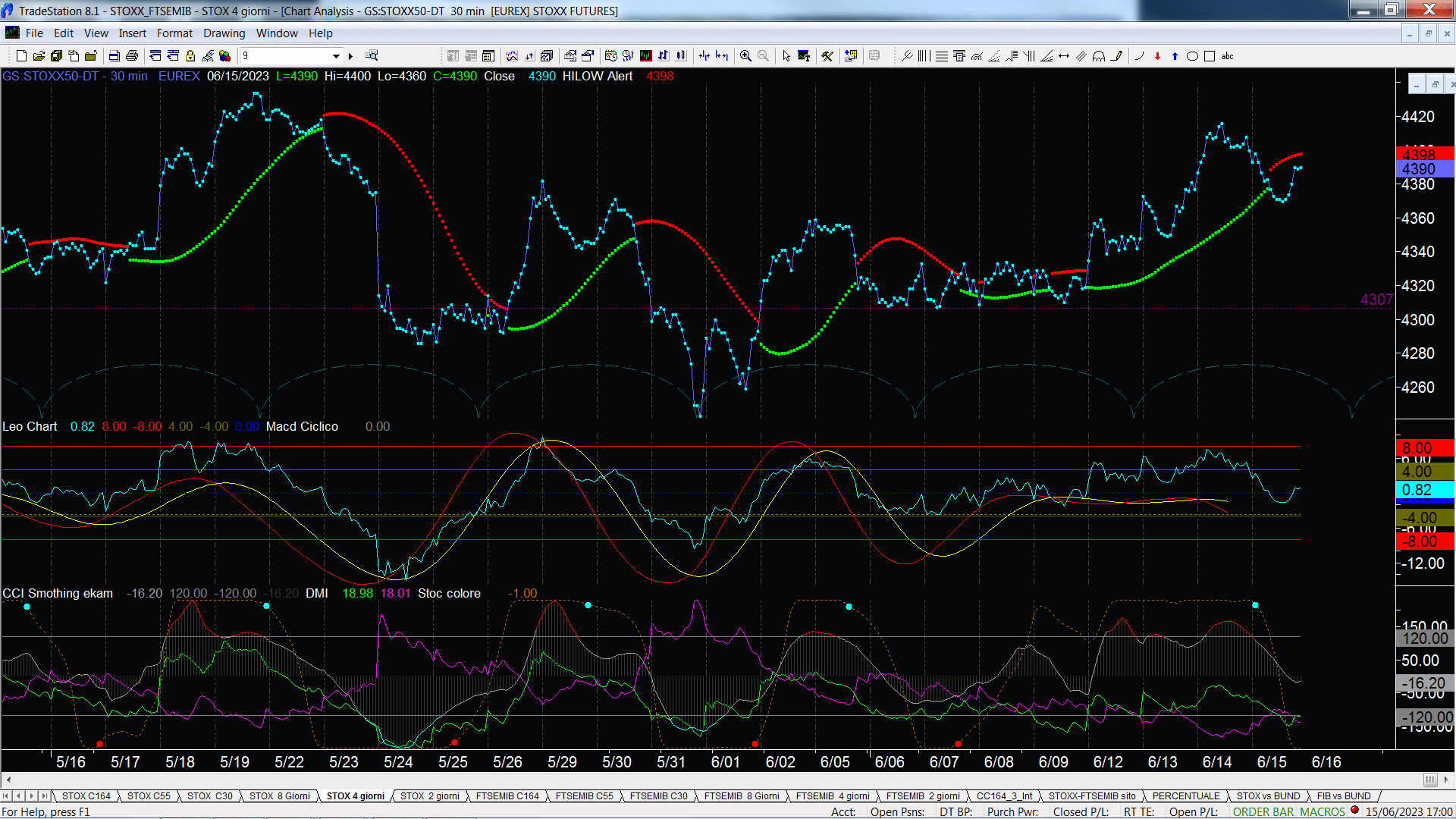The image size is (1456, 819).
Task: Switch to STOX 2 giorni tab
Action: [430, 796]
